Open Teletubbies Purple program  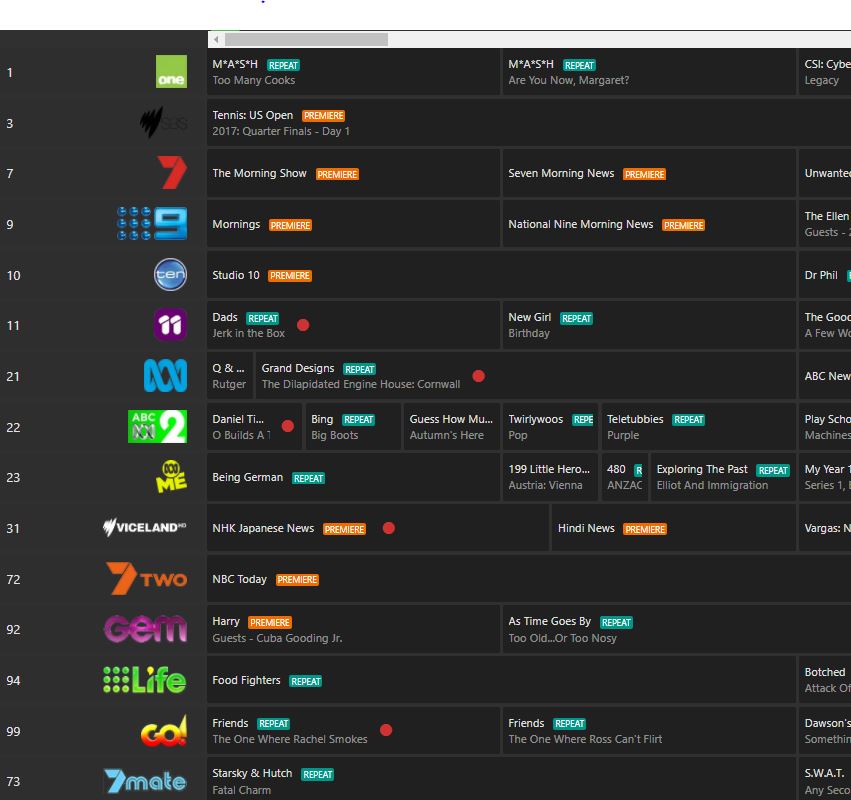pyautogui.click(x=698, y=427)
